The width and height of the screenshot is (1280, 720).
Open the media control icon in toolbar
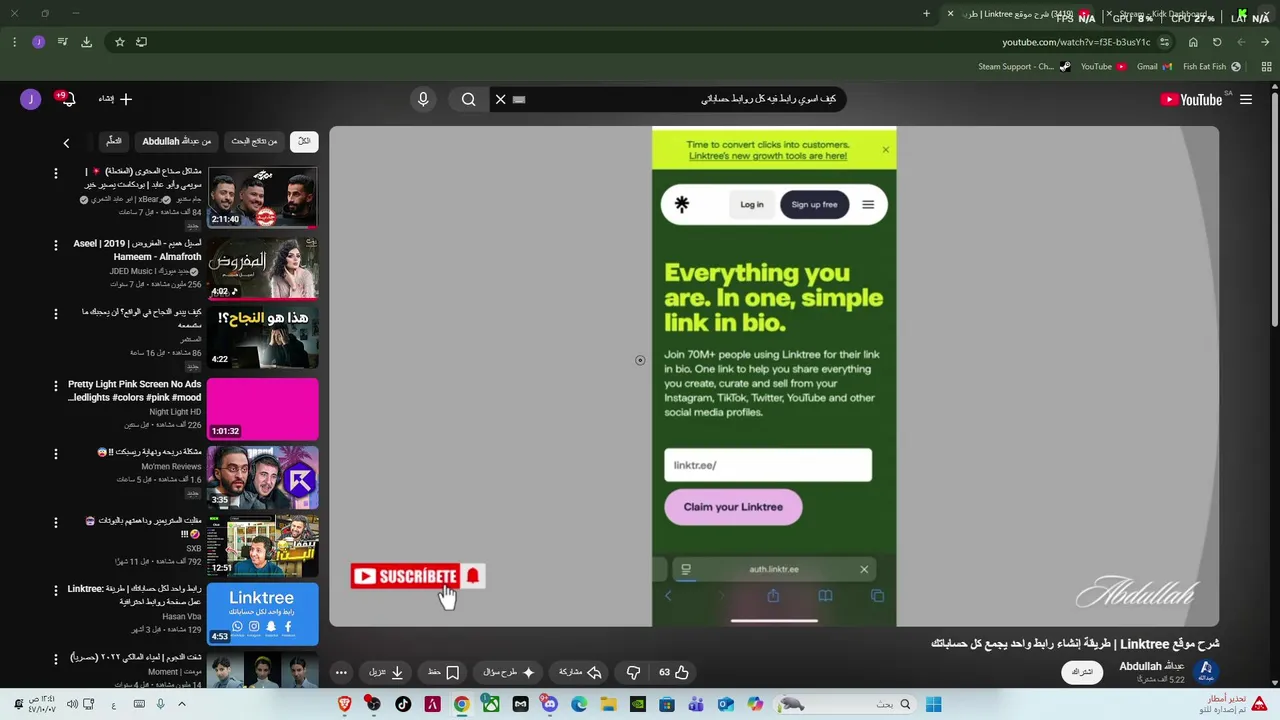click(62, 42)
